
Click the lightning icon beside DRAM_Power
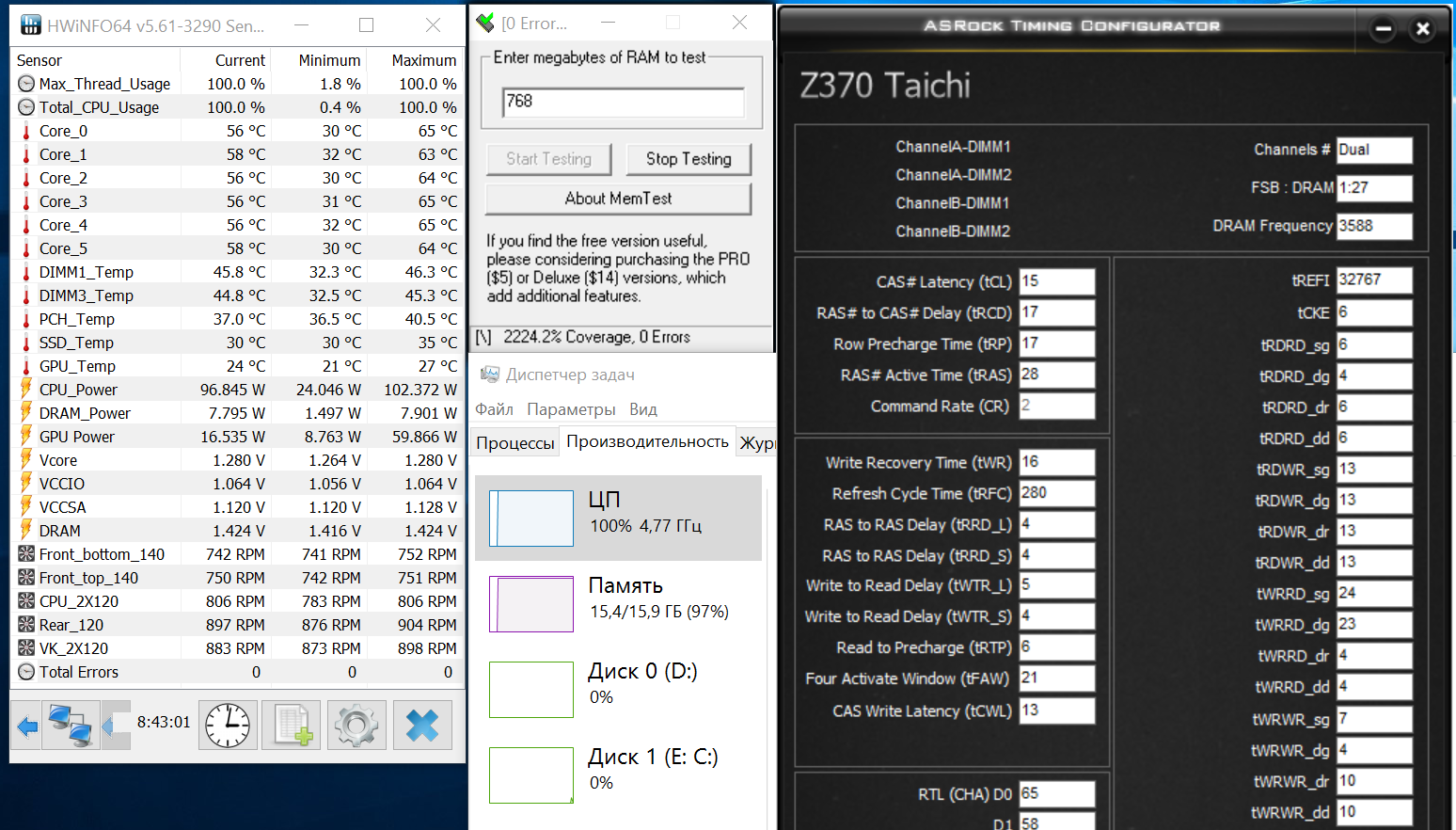[26, 412]
